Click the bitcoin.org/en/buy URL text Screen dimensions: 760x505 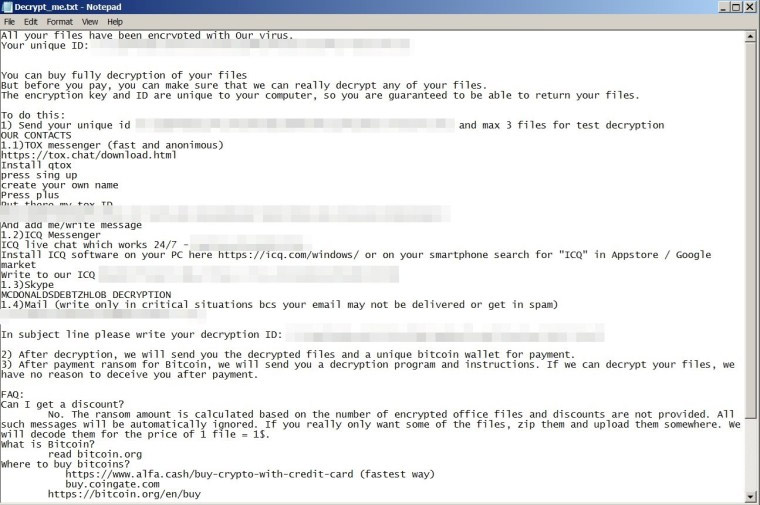coord(124,494)
